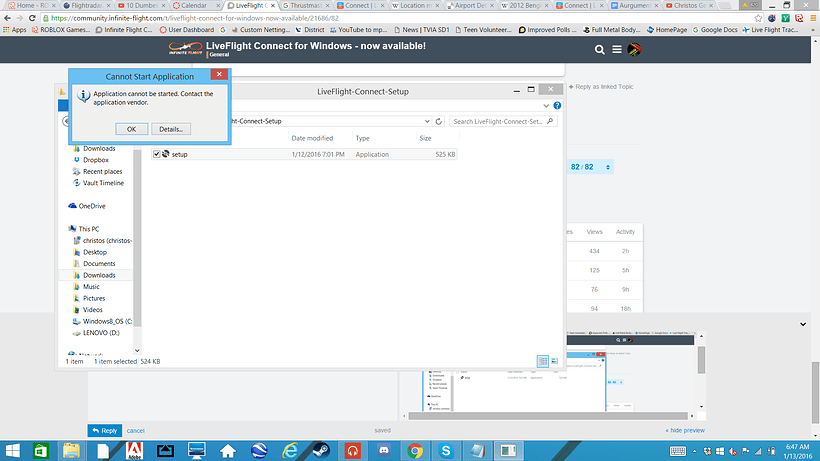Click OK in the Cannot Start Application dialog

131,129
